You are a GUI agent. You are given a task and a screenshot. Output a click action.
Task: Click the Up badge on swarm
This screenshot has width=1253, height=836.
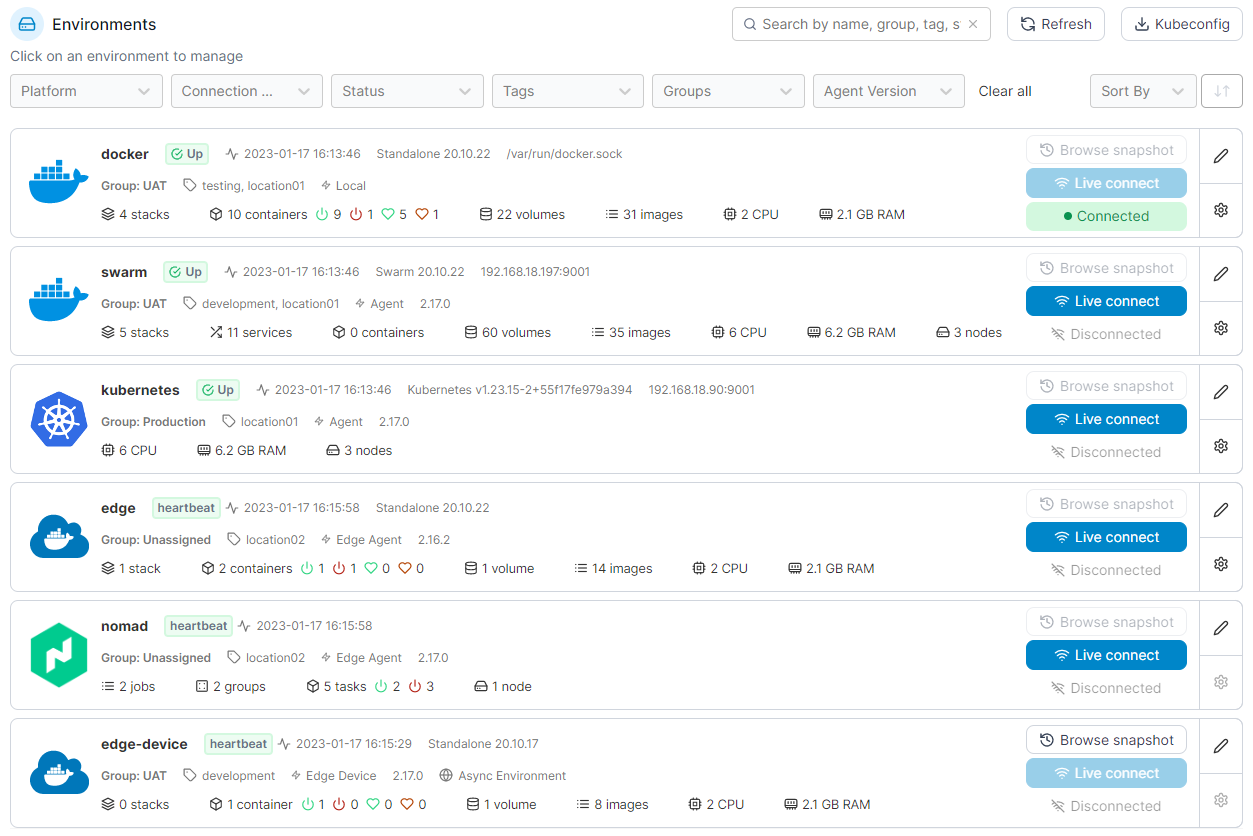pos(186,272)
